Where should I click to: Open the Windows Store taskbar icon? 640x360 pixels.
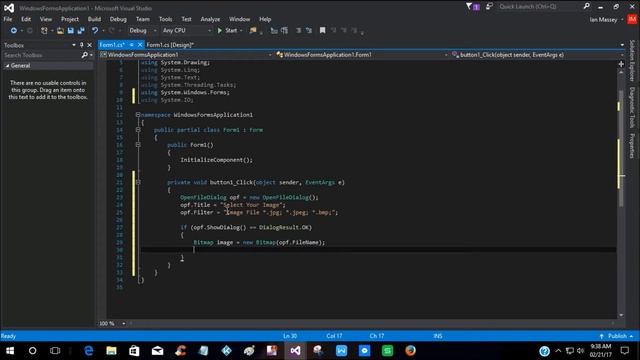coord(134,351)
